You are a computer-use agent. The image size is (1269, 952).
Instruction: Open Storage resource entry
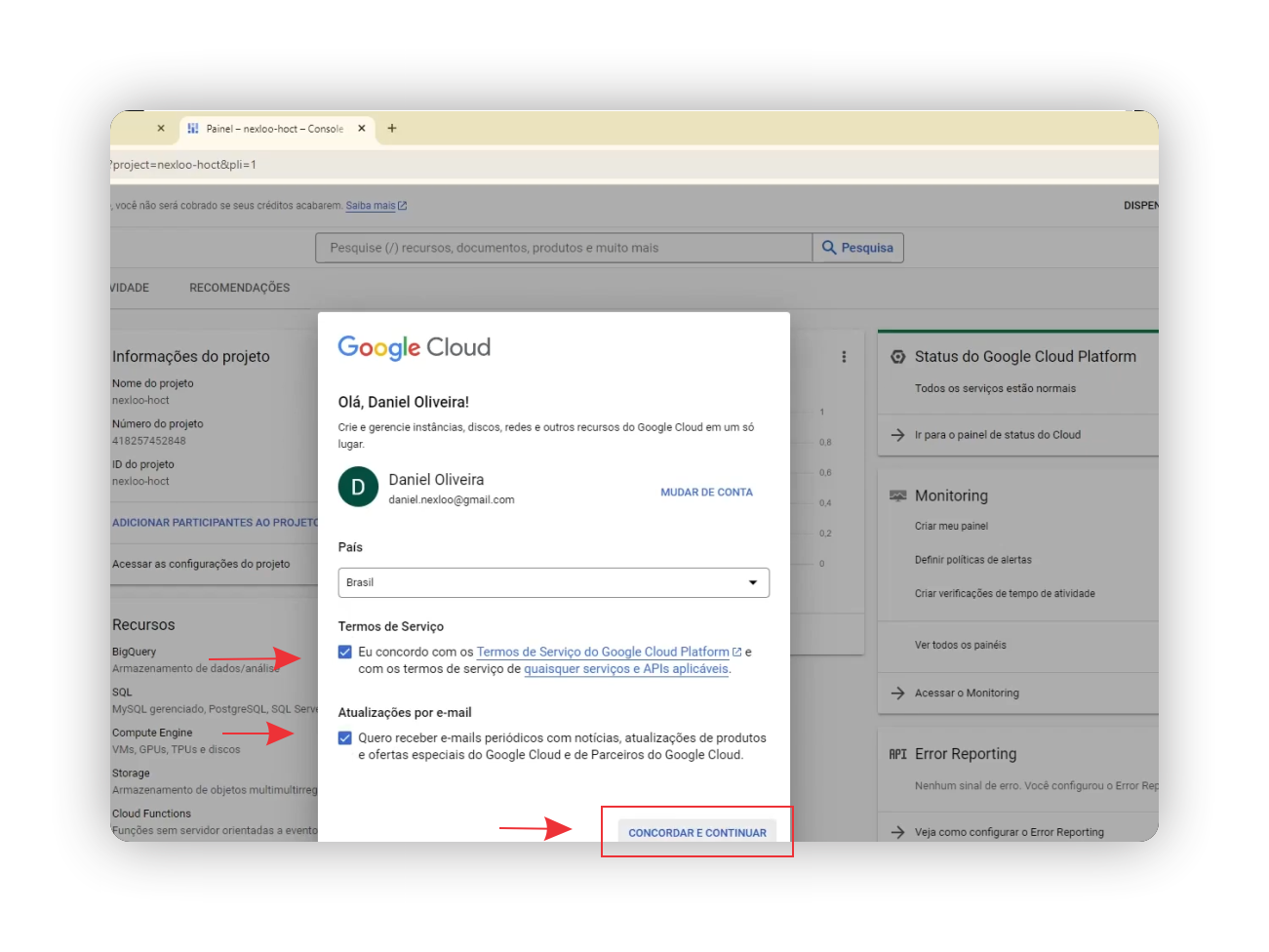(x=131, y=773)
